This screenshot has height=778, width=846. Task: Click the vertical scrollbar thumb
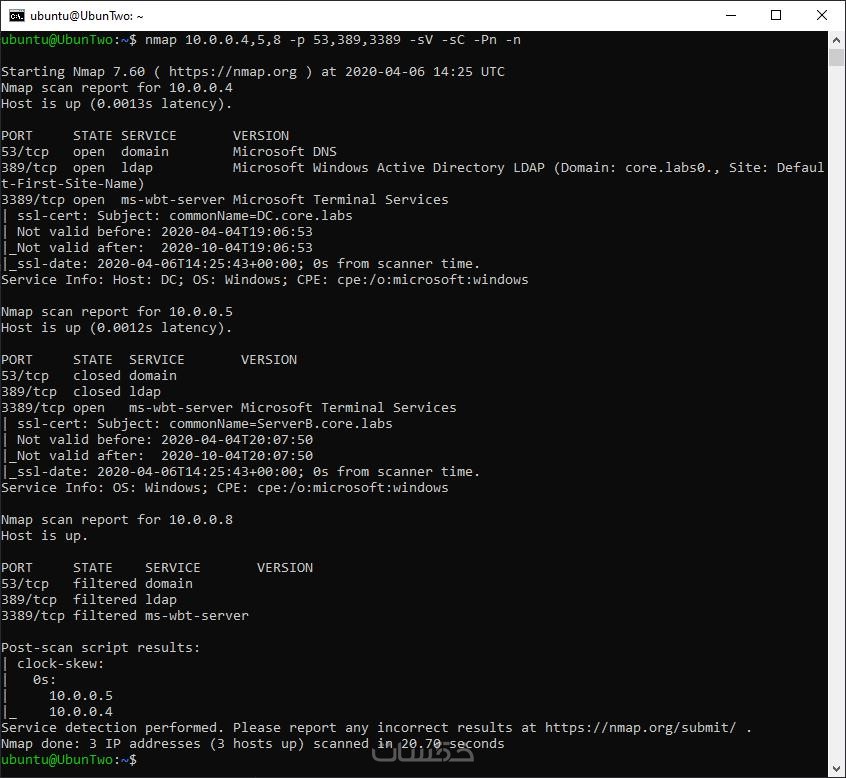(x=836, y=57)
